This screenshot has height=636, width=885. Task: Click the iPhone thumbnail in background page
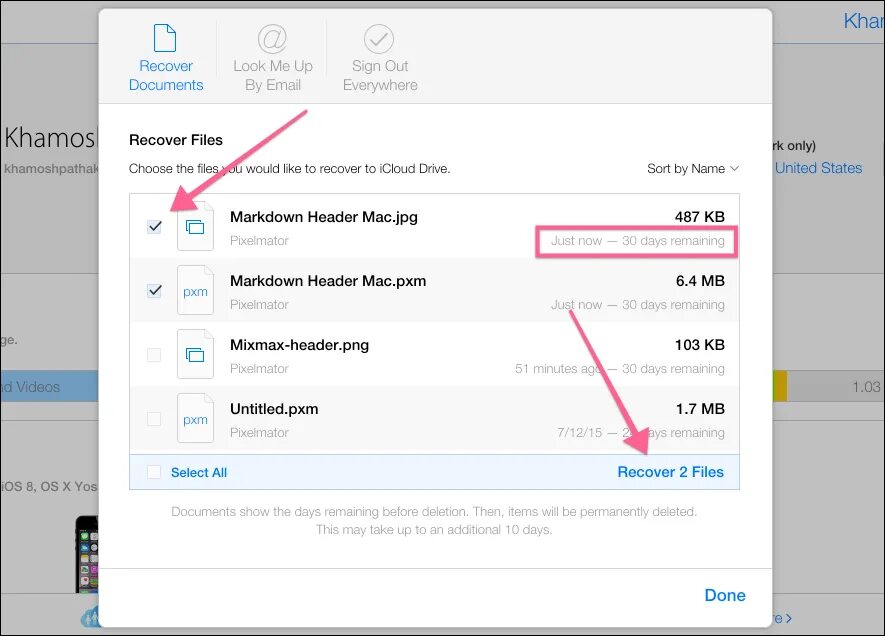(x=87, y=553)
